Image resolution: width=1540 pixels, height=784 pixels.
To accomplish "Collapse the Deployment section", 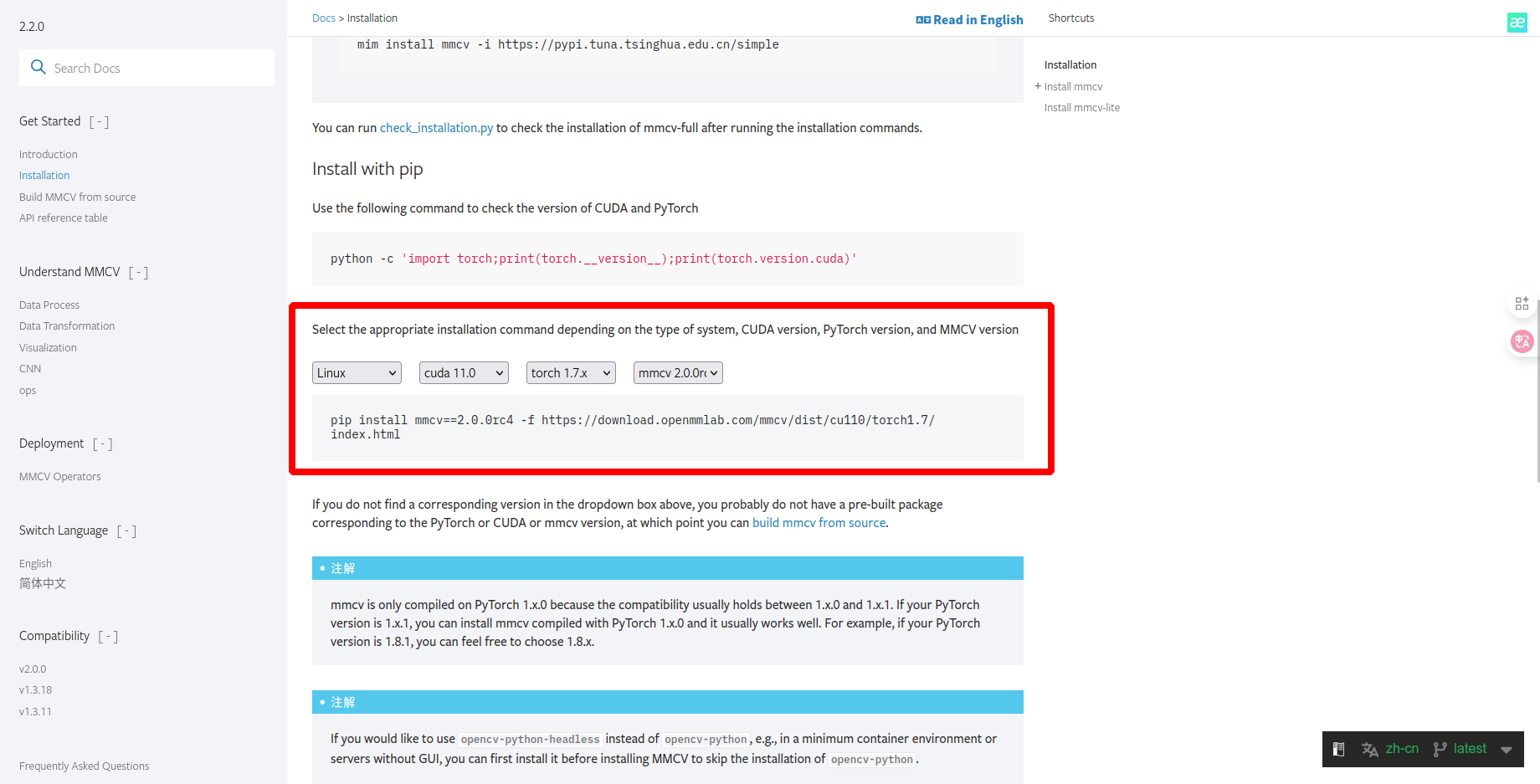I will coord(102,444).
